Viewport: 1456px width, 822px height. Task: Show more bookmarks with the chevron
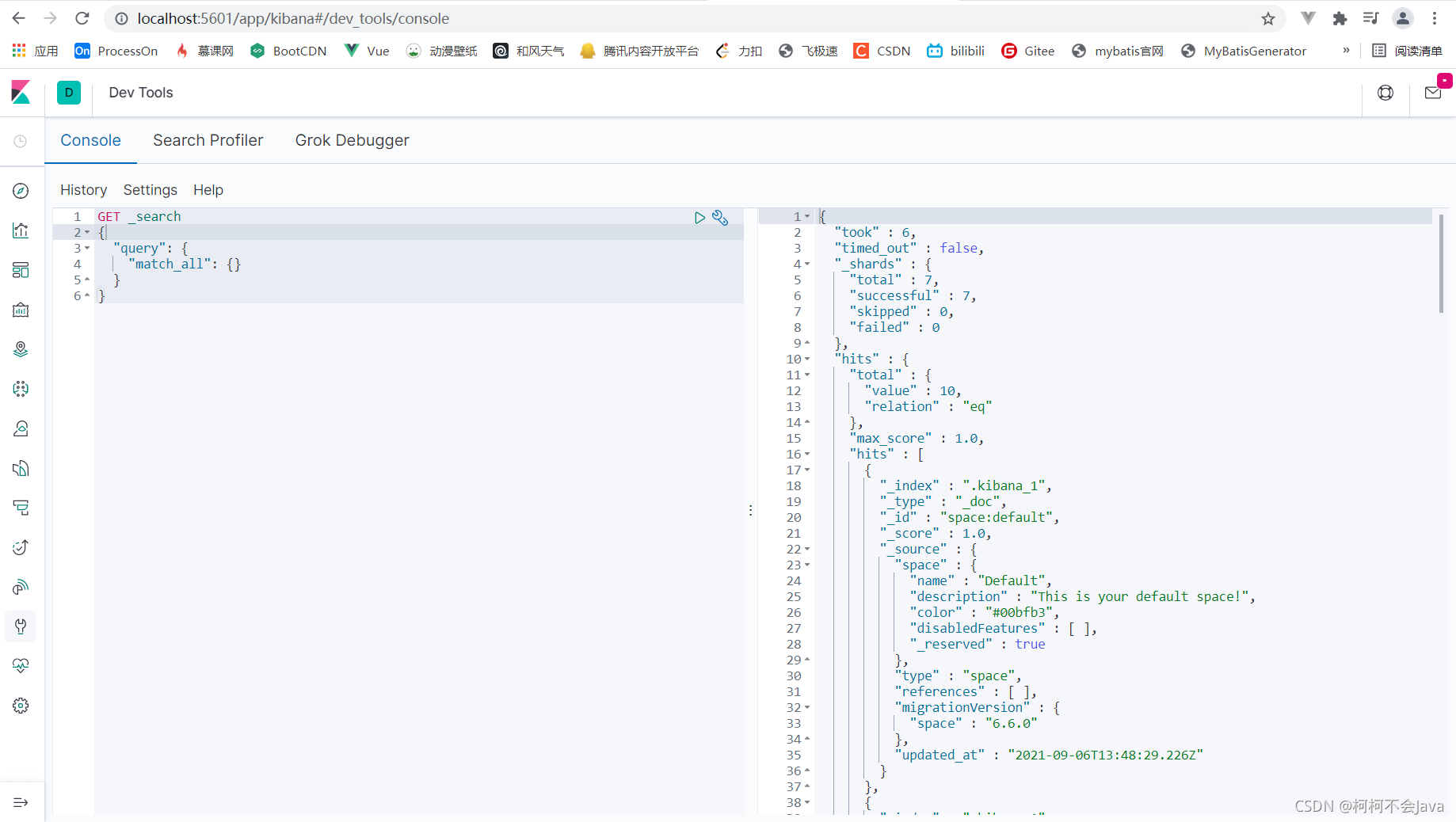point(1346,51)
